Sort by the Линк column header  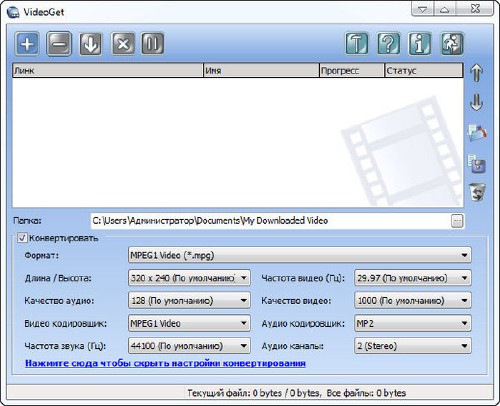(108, 71)
